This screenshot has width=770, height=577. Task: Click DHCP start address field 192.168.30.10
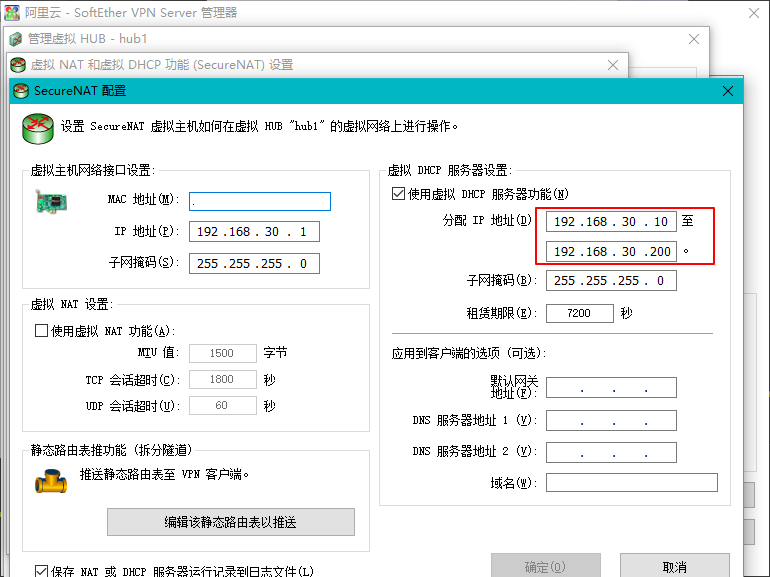[611, 221]
